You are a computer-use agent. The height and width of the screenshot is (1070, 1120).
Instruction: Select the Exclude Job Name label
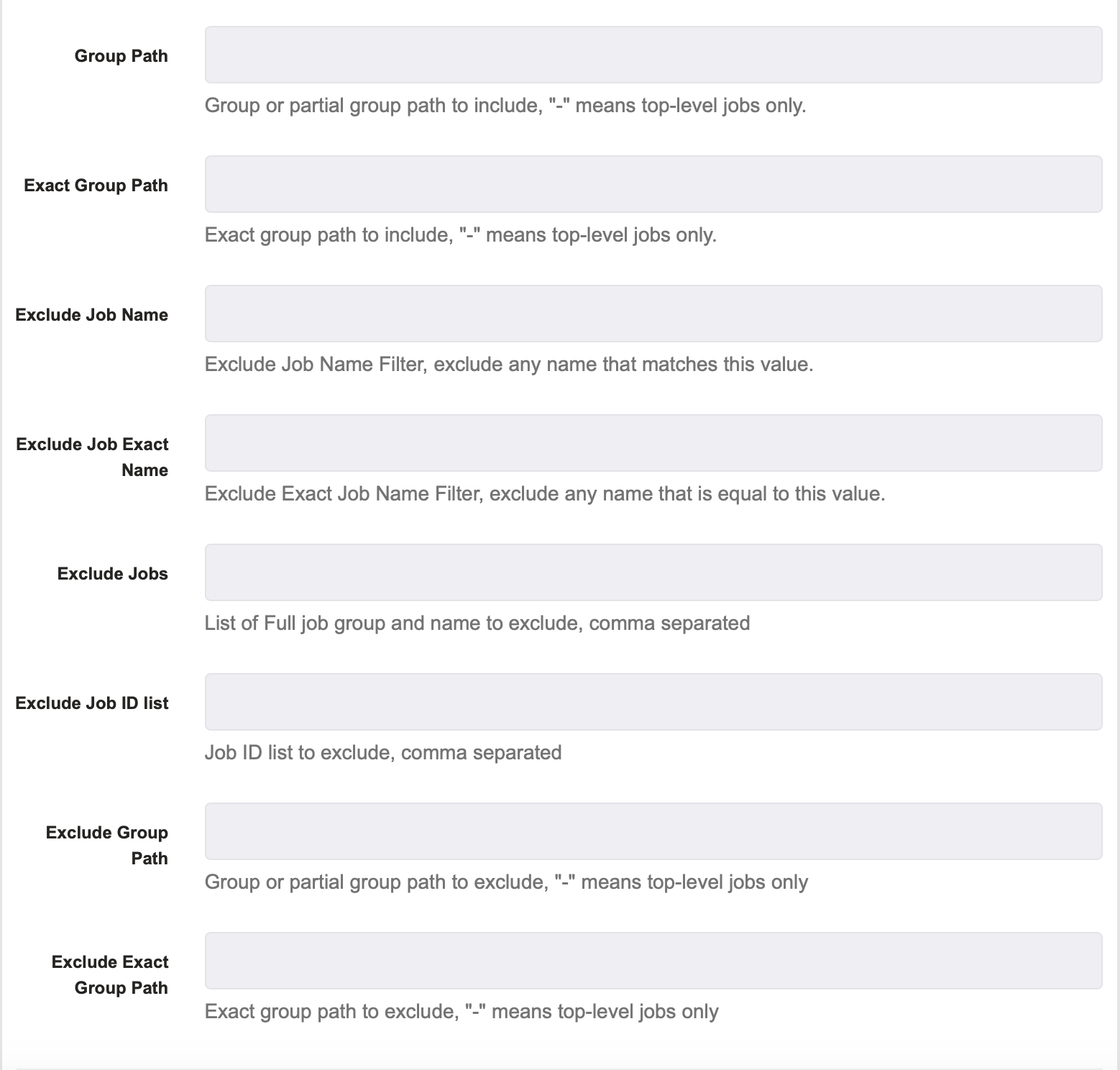pyautogui.click(x=92, y=315)
